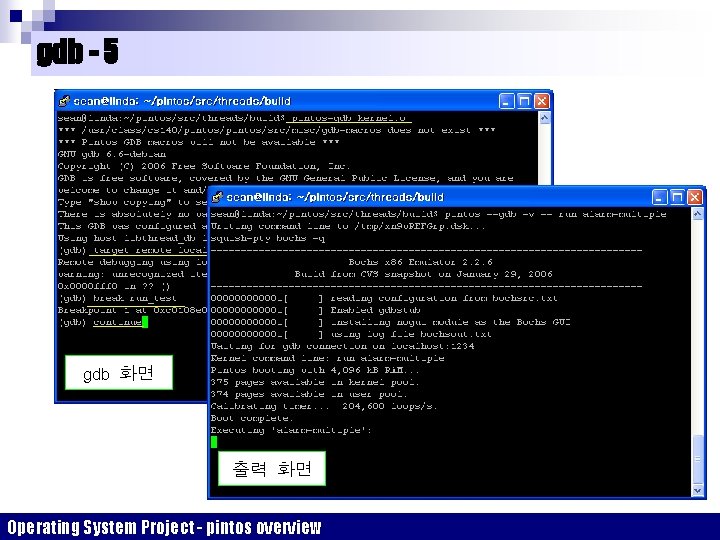Image resolution: width=720 pixels, height=540 pixels.
Task: Close the gdb terminal window
Action: 541,101
